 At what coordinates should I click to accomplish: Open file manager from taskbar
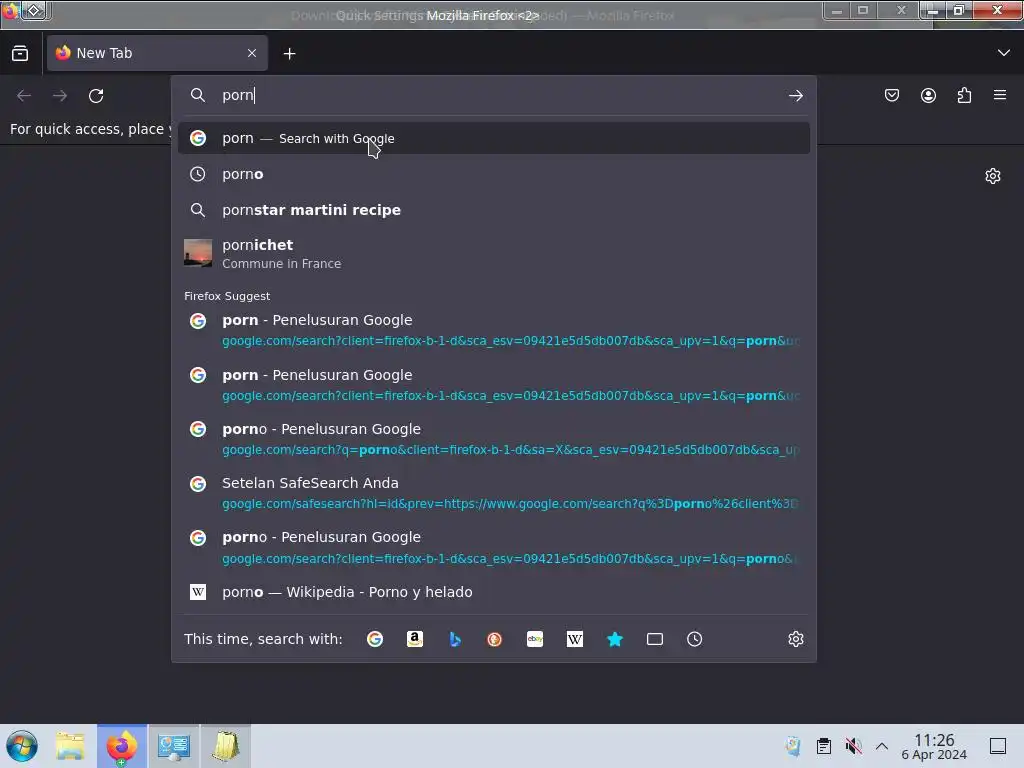(x=70, y=746)
